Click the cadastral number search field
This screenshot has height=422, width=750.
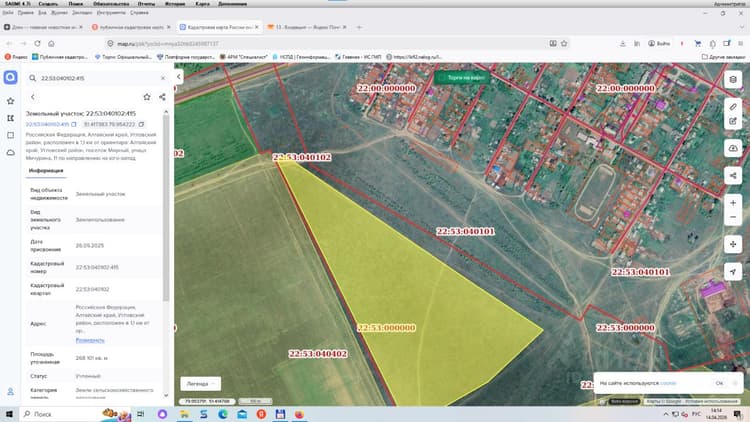(x=98, y=78)
